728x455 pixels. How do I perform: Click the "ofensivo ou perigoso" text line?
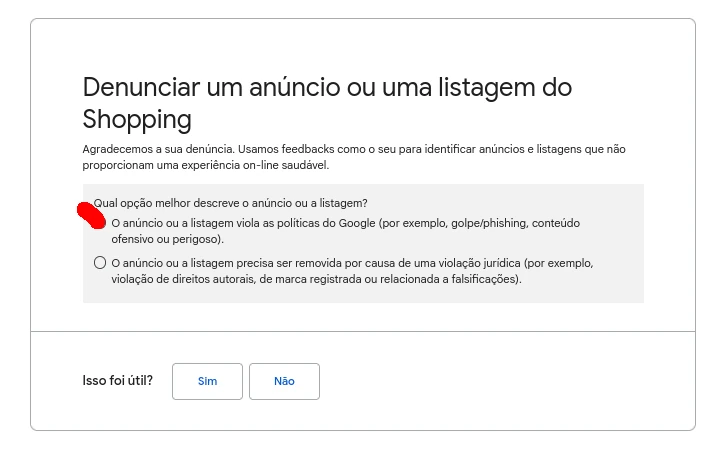click(167, 239)
